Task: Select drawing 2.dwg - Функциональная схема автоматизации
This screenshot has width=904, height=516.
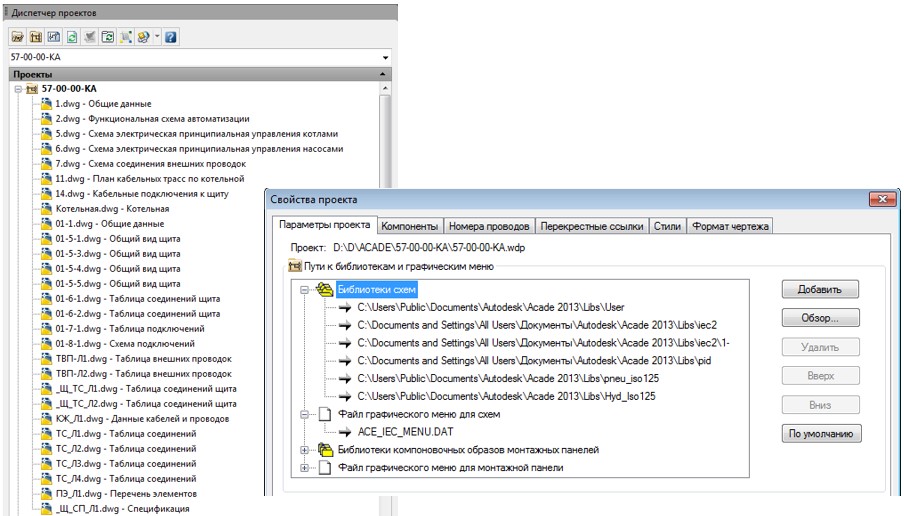Action: pyautogui.click(x=138, y=118)
